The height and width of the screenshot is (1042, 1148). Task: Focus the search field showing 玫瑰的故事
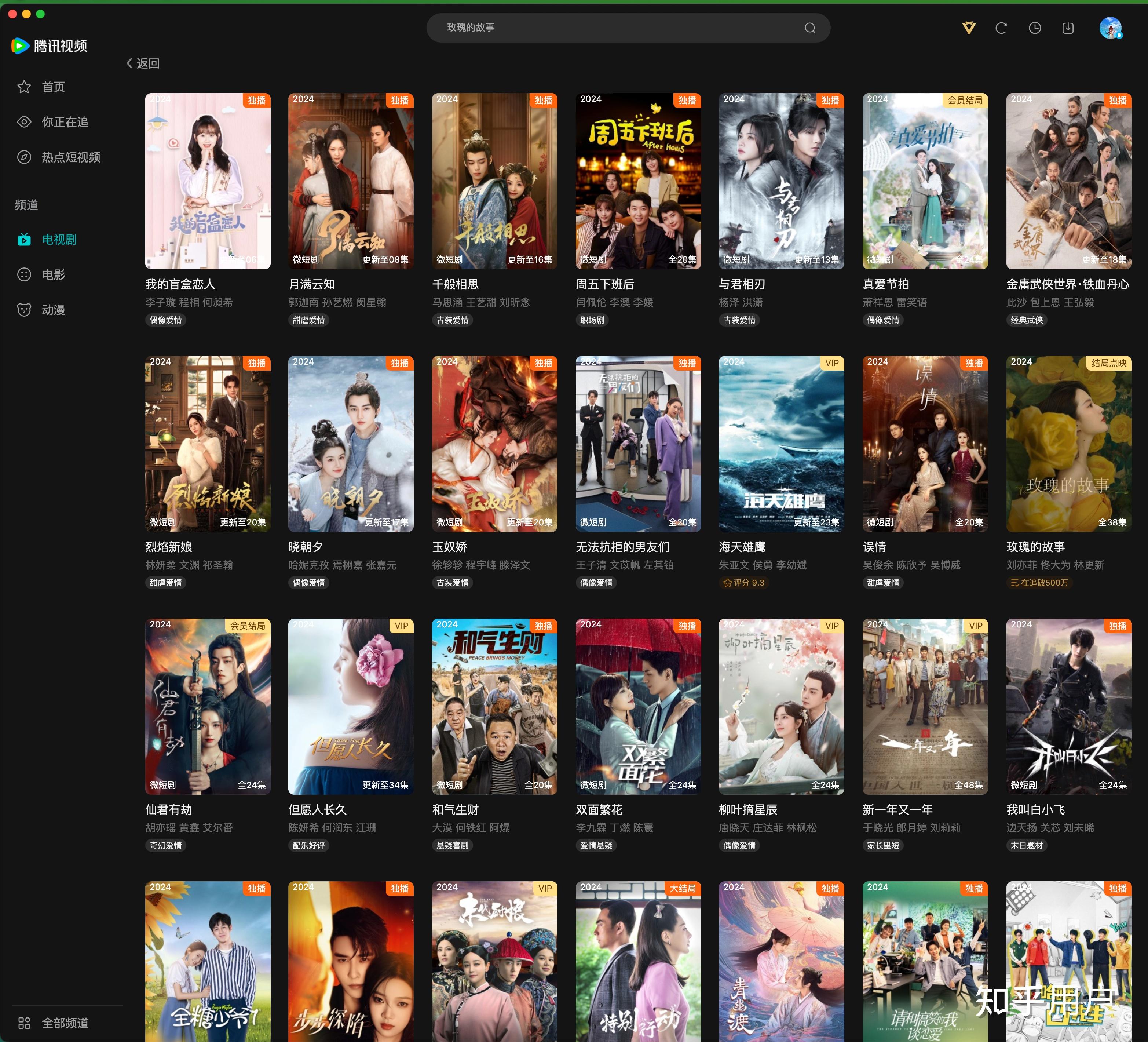click(628, 28)
